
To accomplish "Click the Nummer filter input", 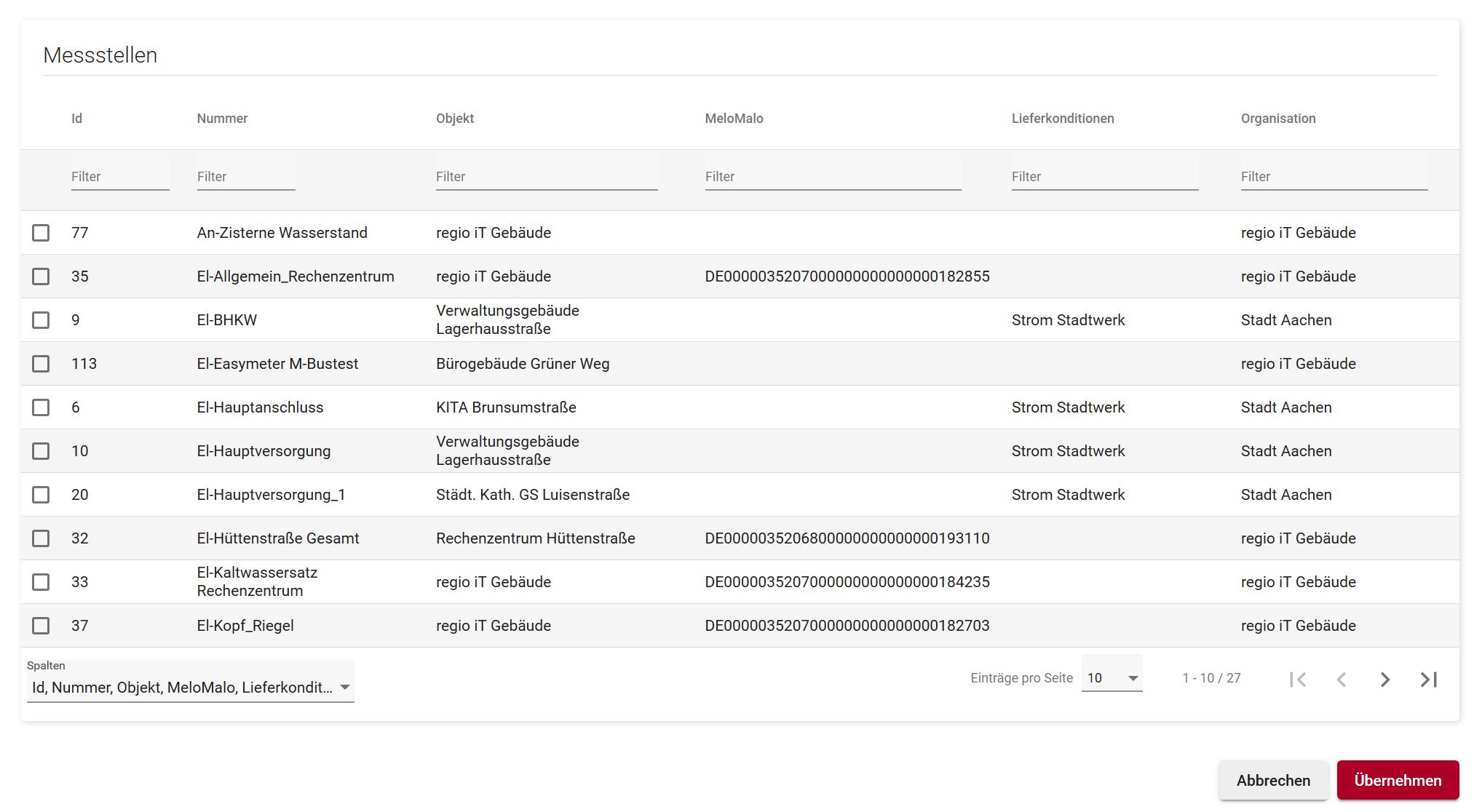I will 245,176.
